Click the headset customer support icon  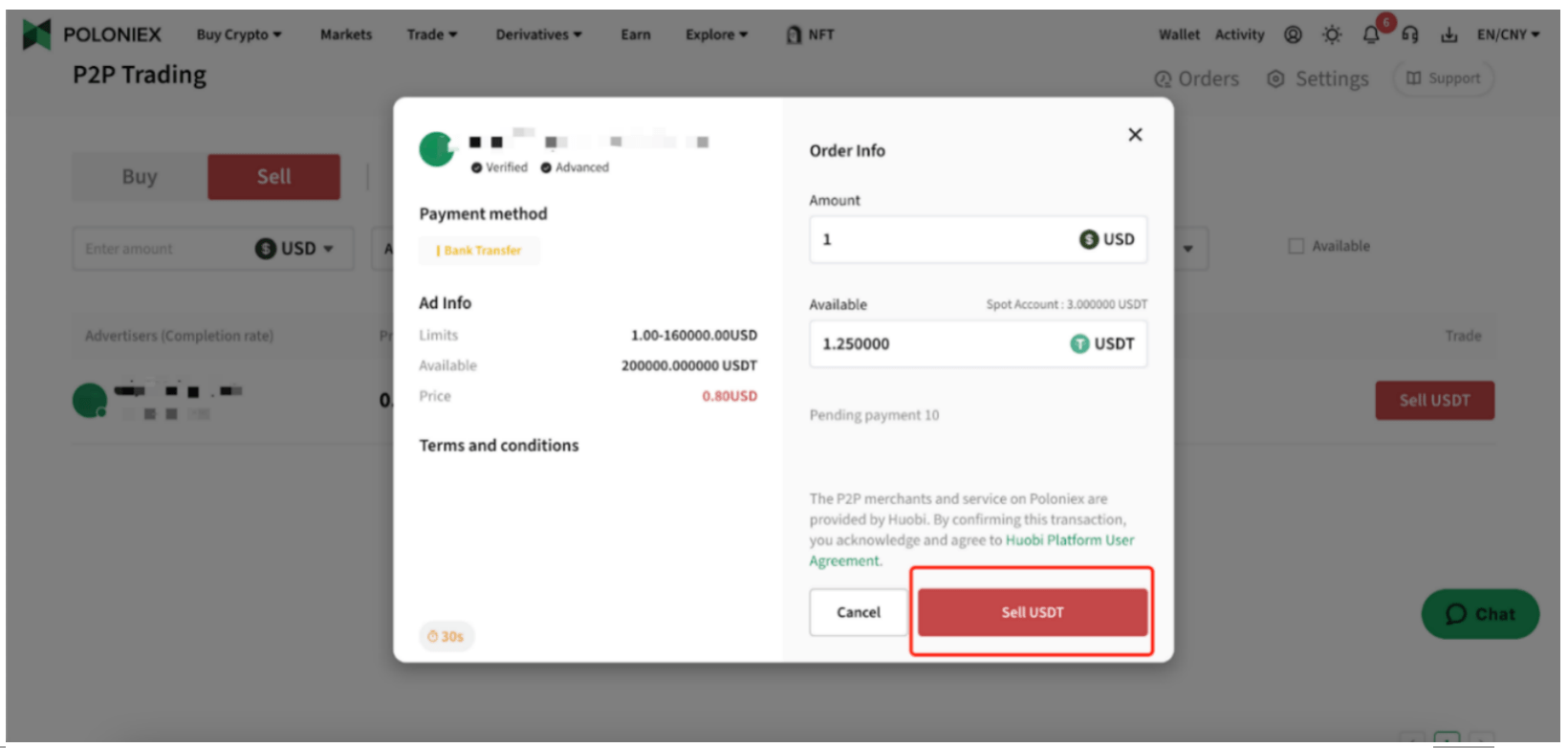click(x=1410, y=34)
